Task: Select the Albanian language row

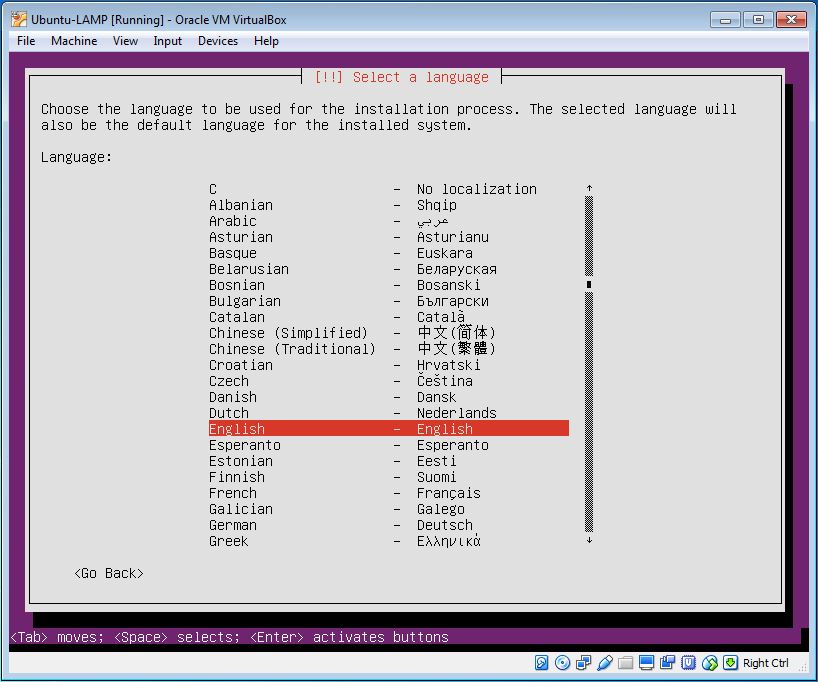Action: 389,205
